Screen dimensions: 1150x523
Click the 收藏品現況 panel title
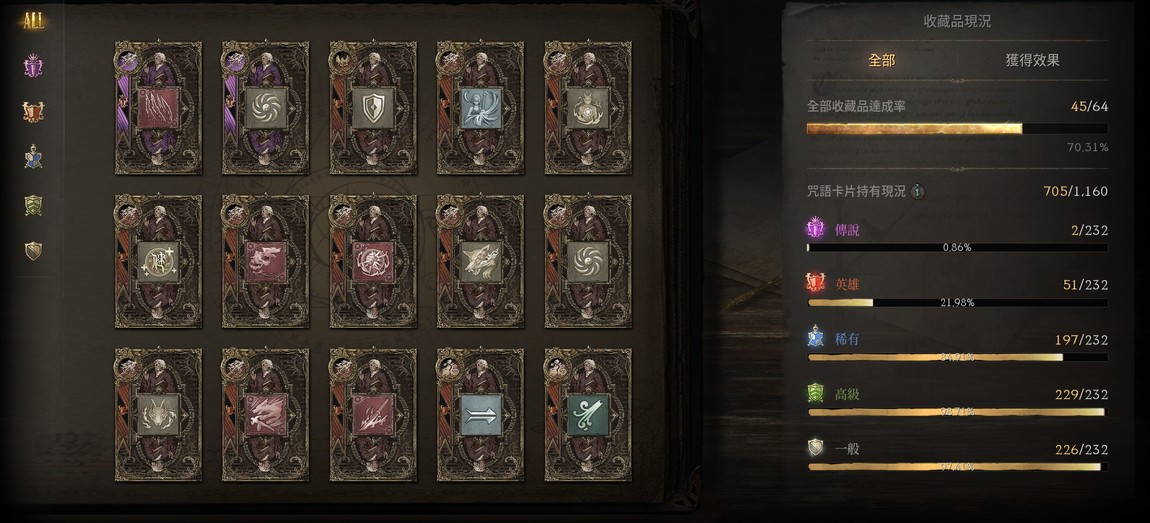(957, 21)
